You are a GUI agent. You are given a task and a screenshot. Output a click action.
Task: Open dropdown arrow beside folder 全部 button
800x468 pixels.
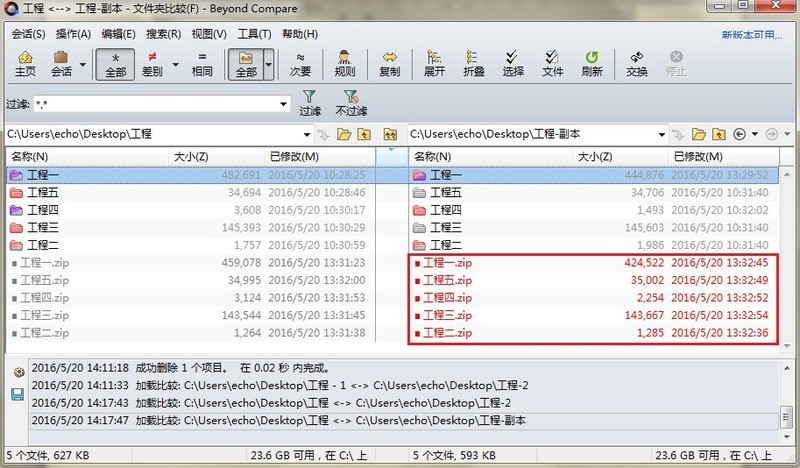pos(268,64)
